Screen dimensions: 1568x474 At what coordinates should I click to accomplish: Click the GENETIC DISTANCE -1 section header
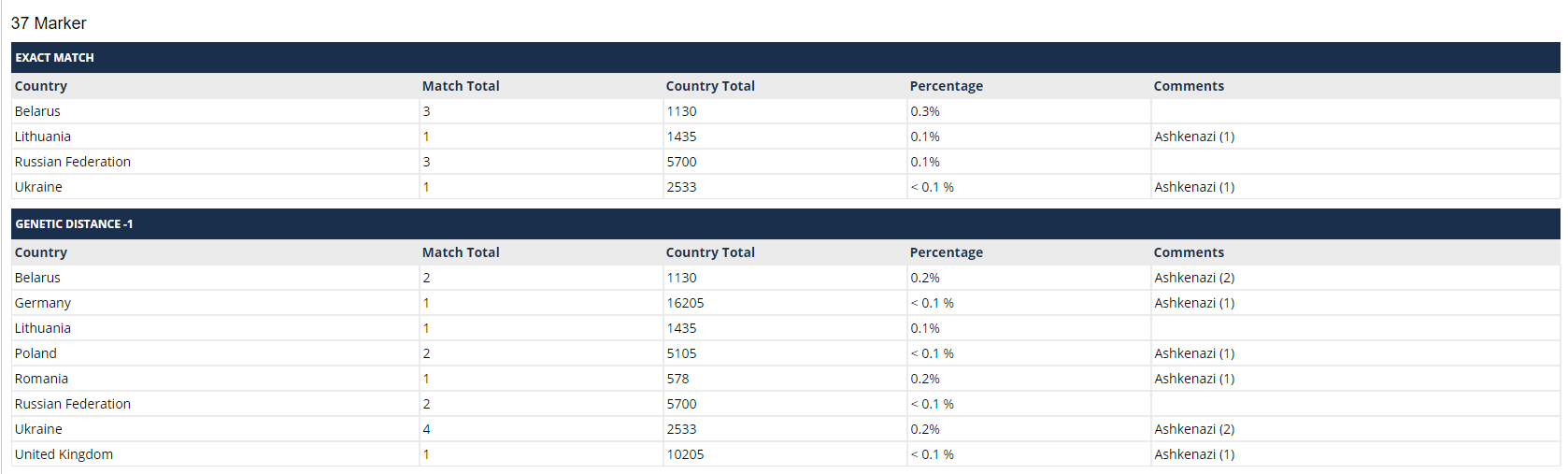pos(74,224)
